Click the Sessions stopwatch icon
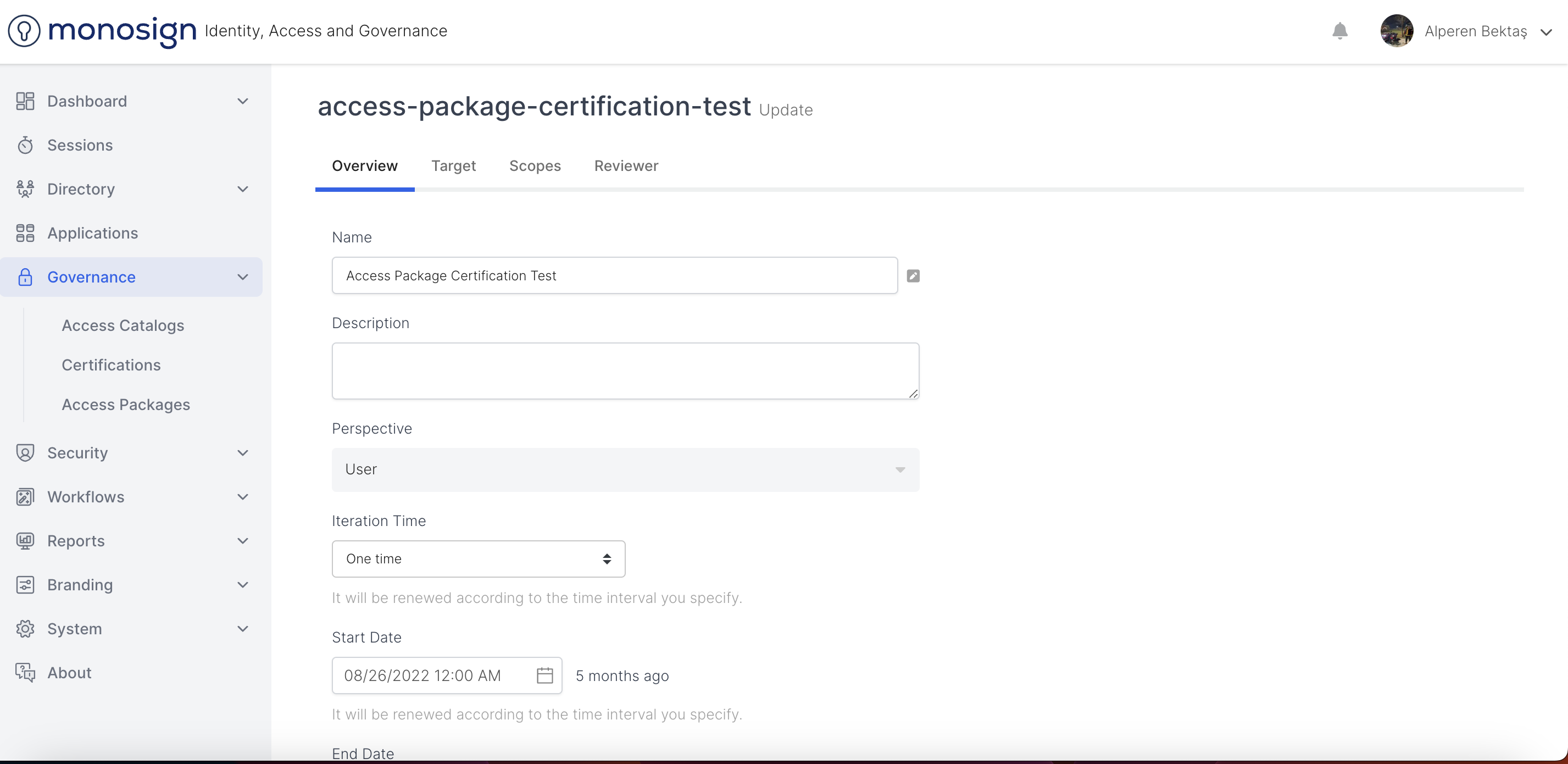Image resolution: width=1568 pixels, height=764 pixels. point(25,145)
